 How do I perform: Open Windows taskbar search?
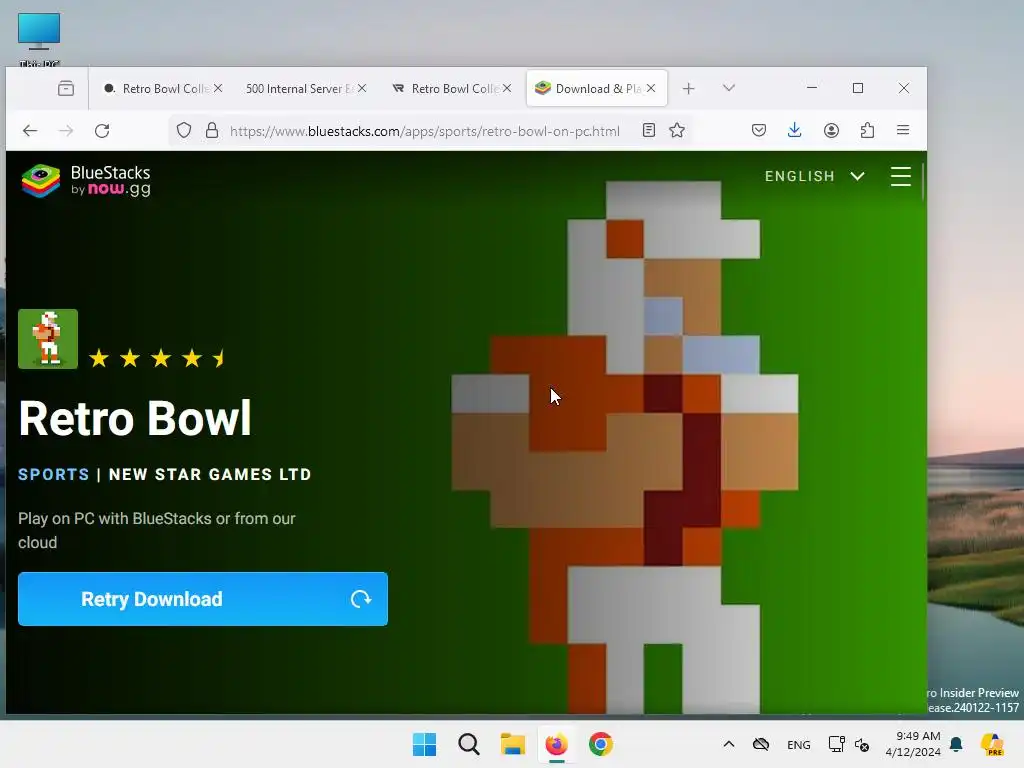(469, 744)
